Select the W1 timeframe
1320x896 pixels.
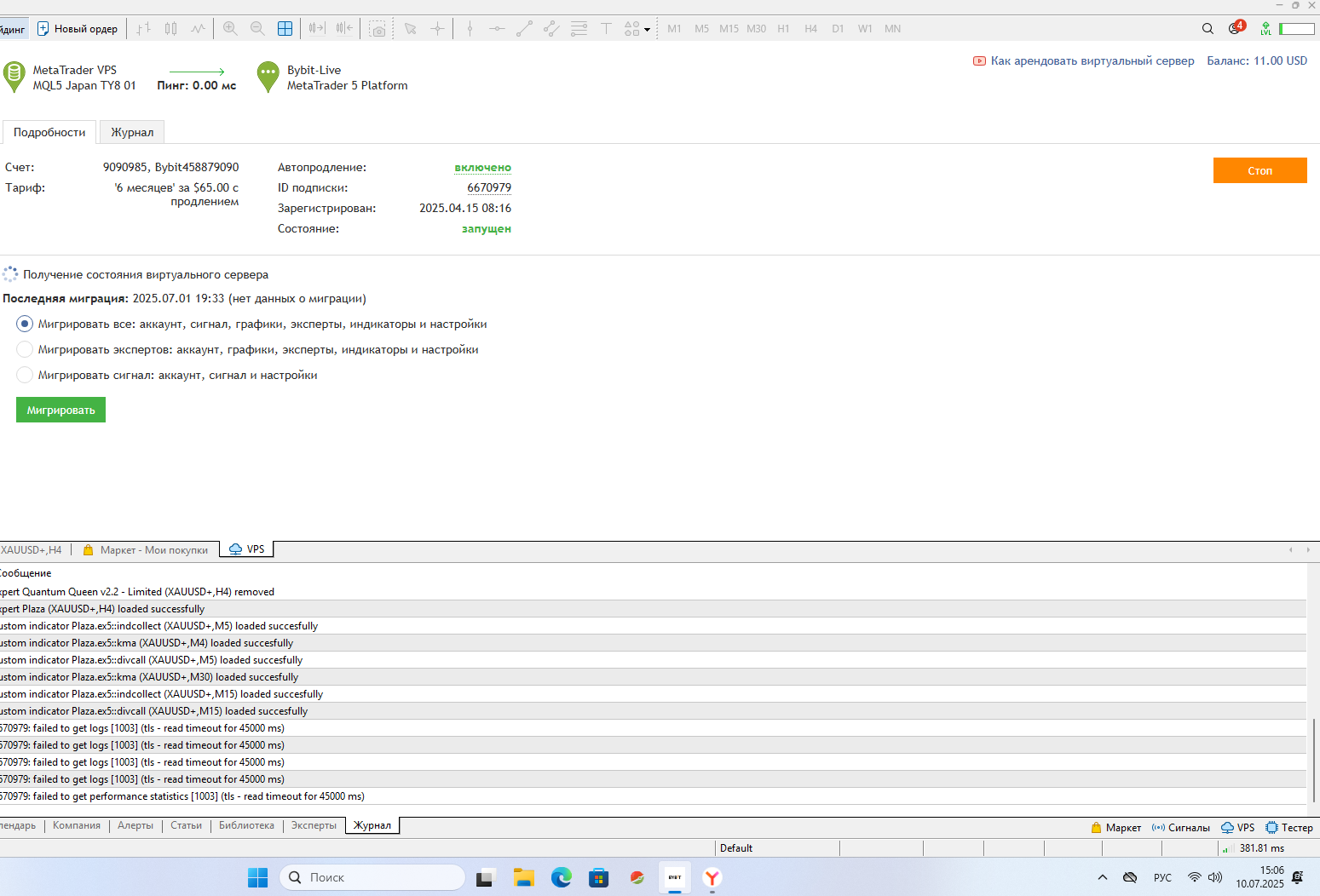click(x=865, y=29)
